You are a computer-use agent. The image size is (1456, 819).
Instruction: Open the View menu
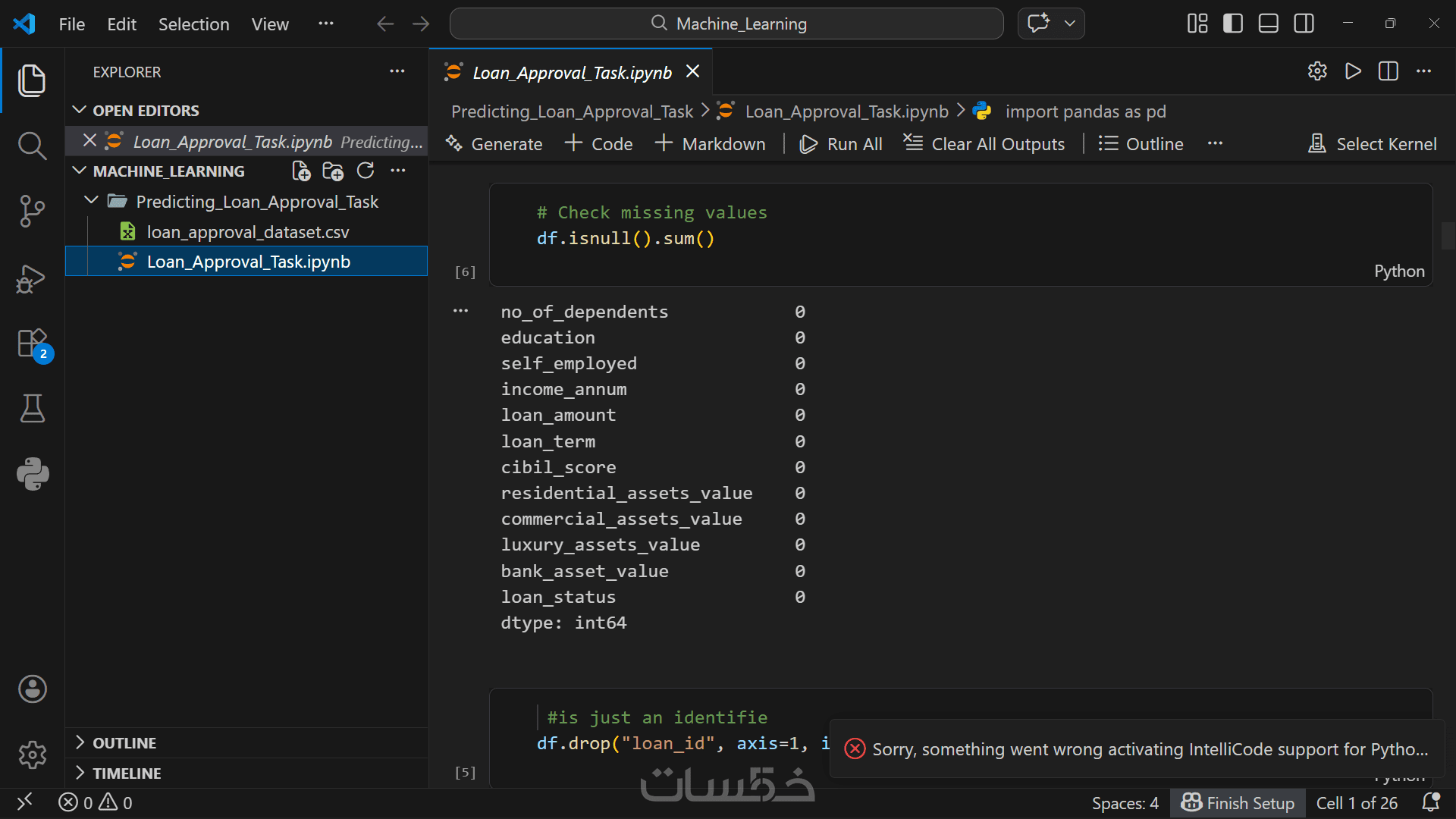pos(270,24)
